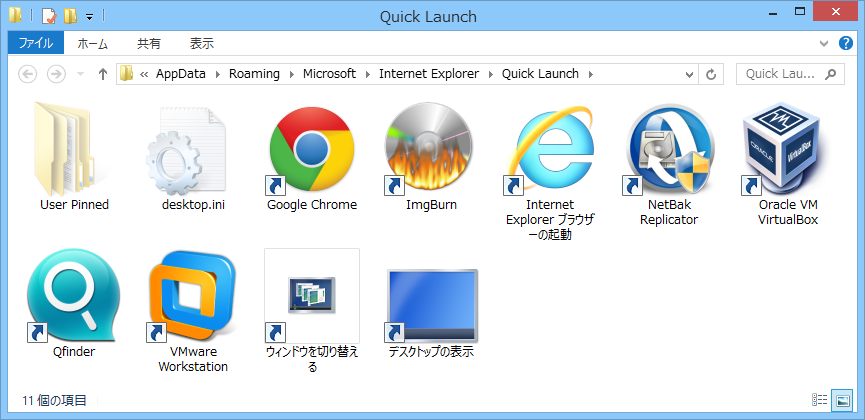Select the Qfinder shortcut icon
865x420 pixels.
73,296
